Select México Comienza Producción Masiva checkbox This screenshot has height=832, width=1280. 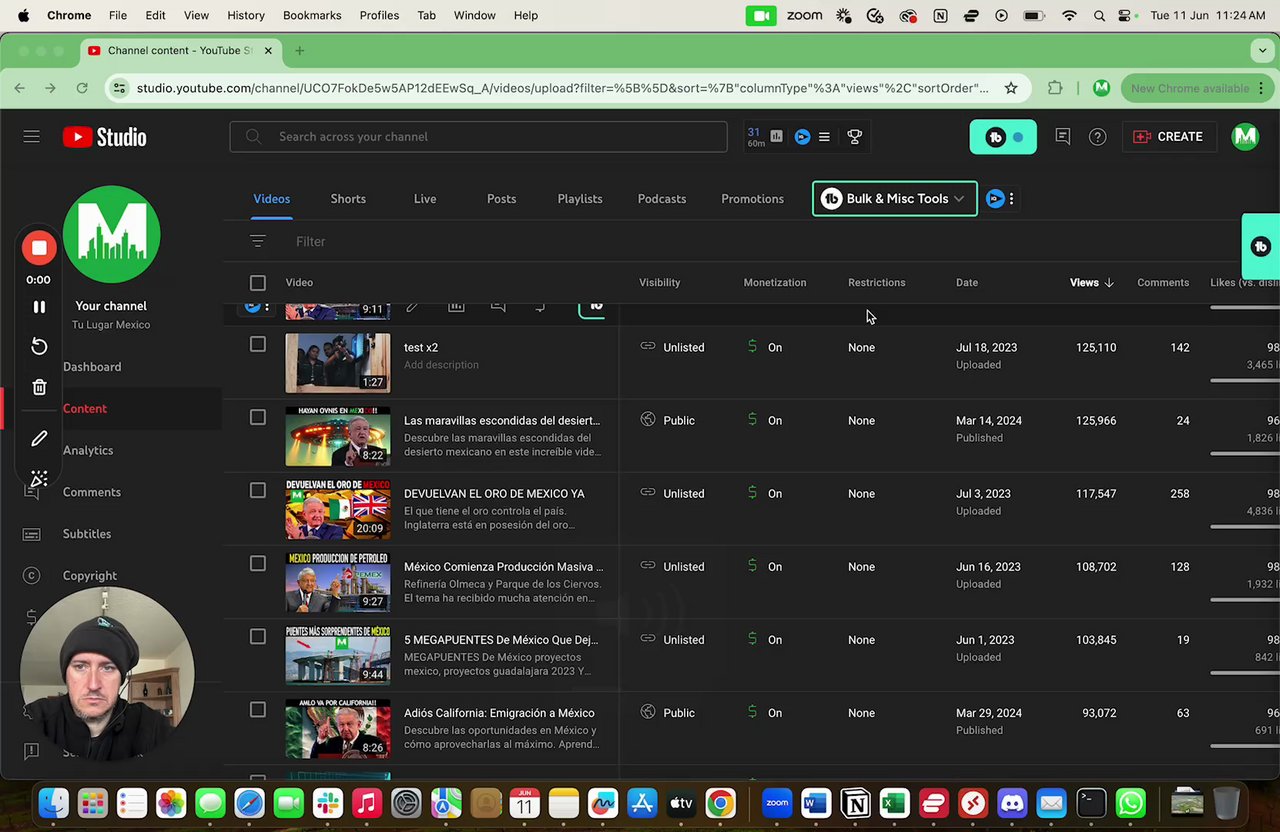258,563
